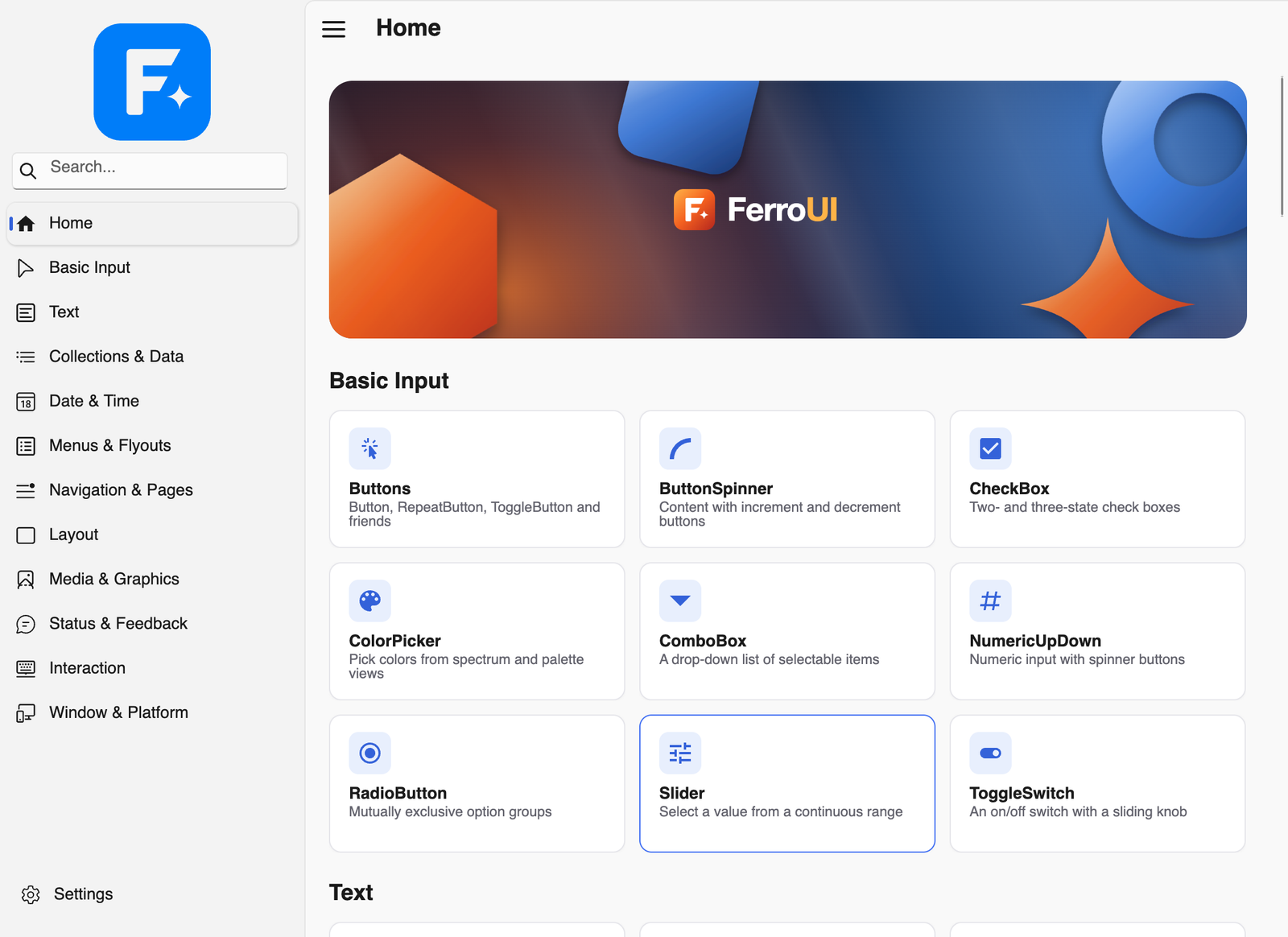1288x937 pixels.
Task: Click the Buttons card cursor-click icon
Action: 369,448
